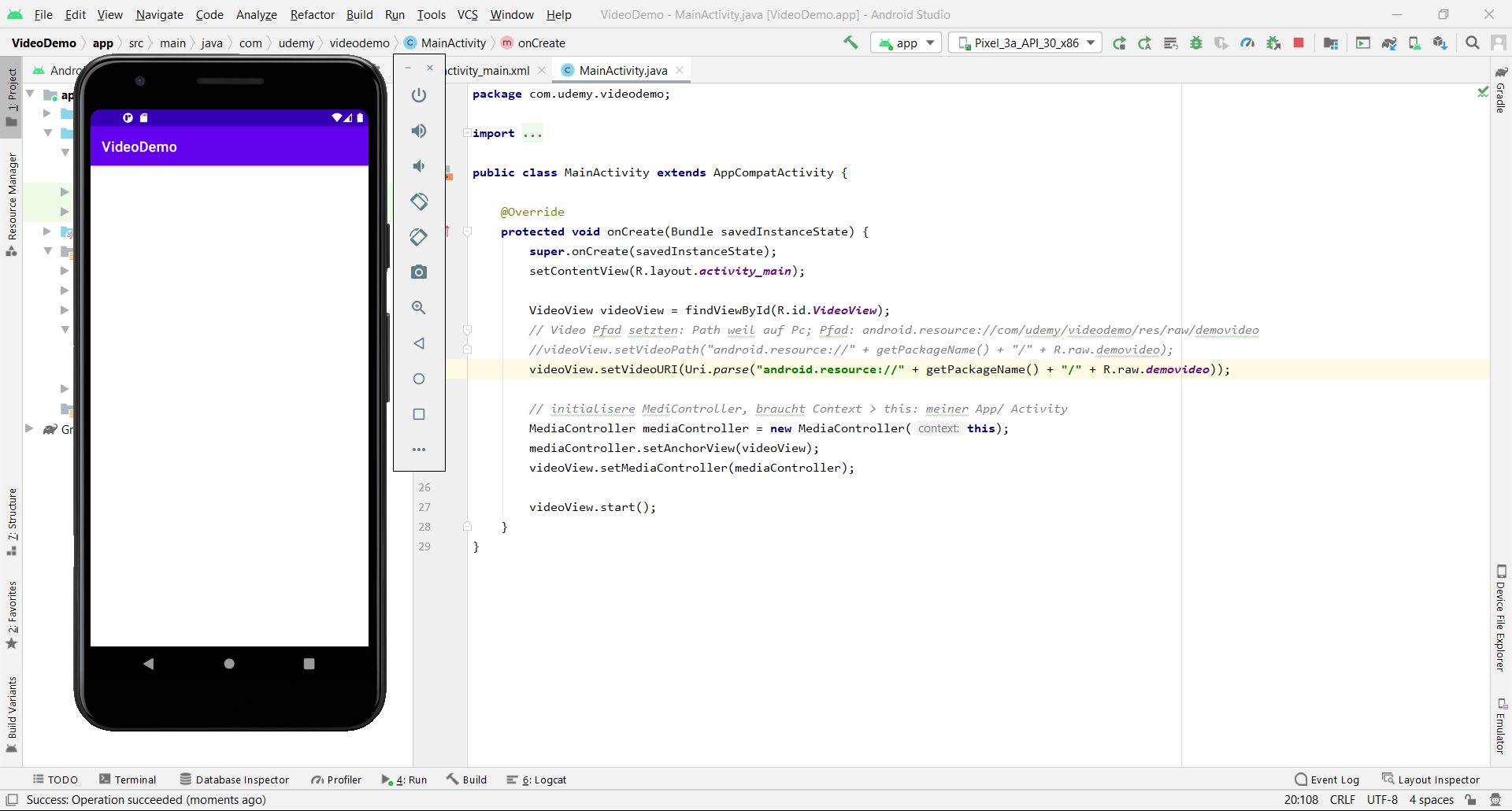Click Attach Debugger to Android Process icon

click(1273, 43)
